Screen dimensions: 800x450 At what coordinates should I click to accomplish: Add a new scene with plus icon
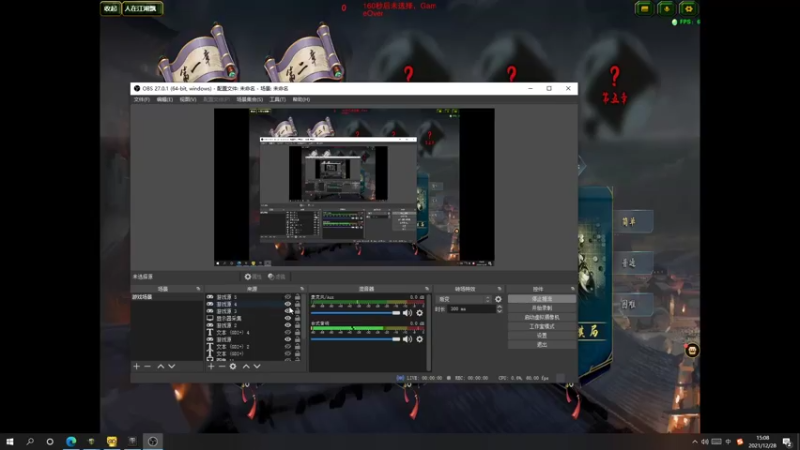click(x=136, y=366)
